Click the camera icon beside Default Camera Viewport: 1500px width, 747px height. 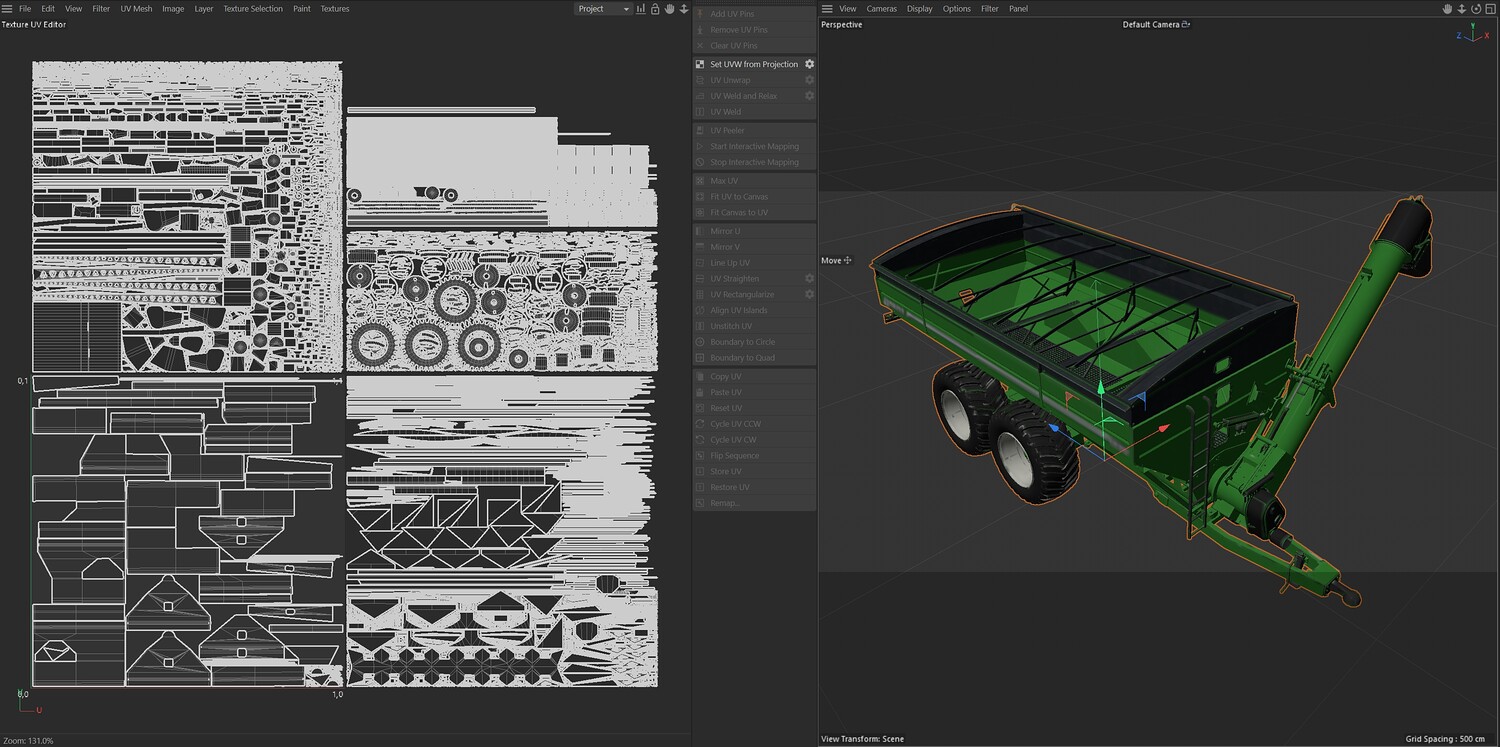click(x=1186, y=25)
